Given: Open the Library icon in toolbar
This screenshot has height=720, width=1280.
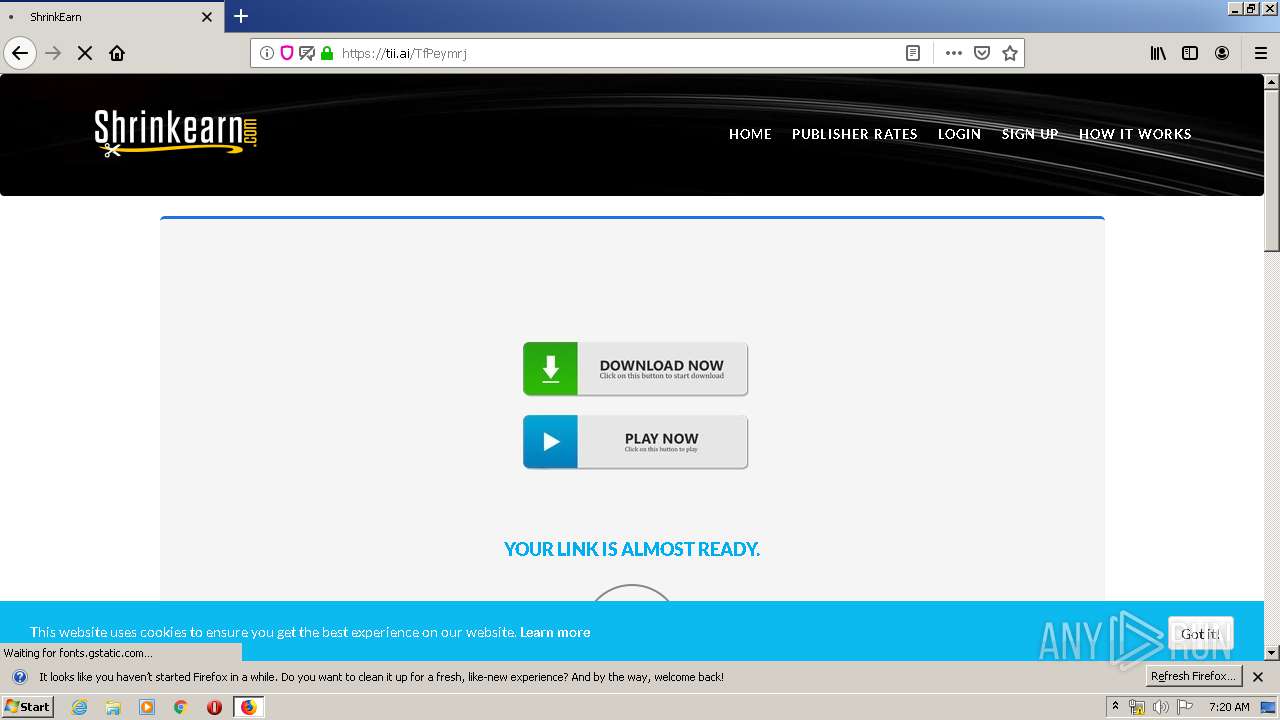Looking at the screenshot, I should [x=1158, y=53].
